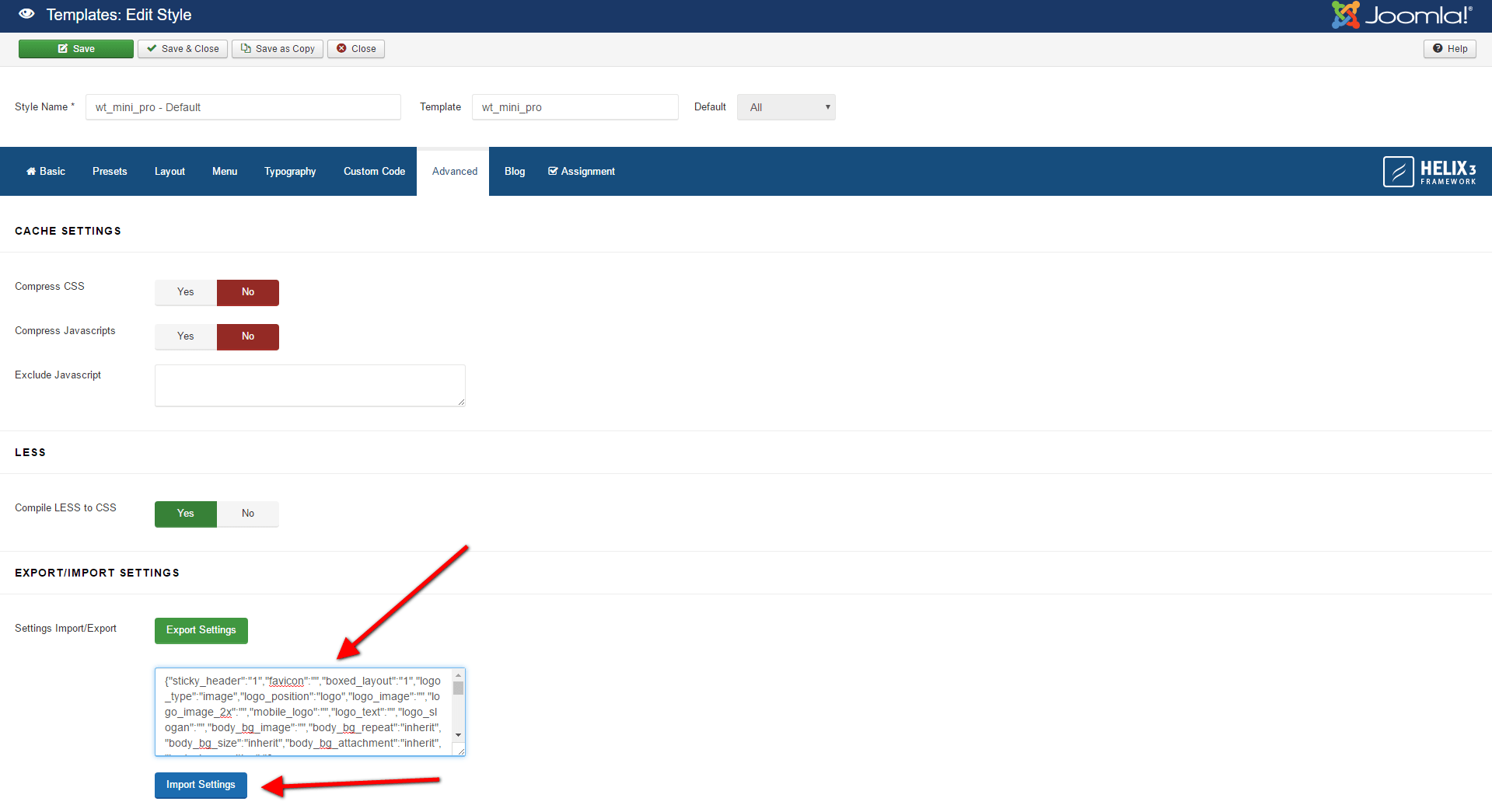Screen dimensions: 1492x812
Task: Open the Basic tab with home icon
Action: (x=46, y=172)
